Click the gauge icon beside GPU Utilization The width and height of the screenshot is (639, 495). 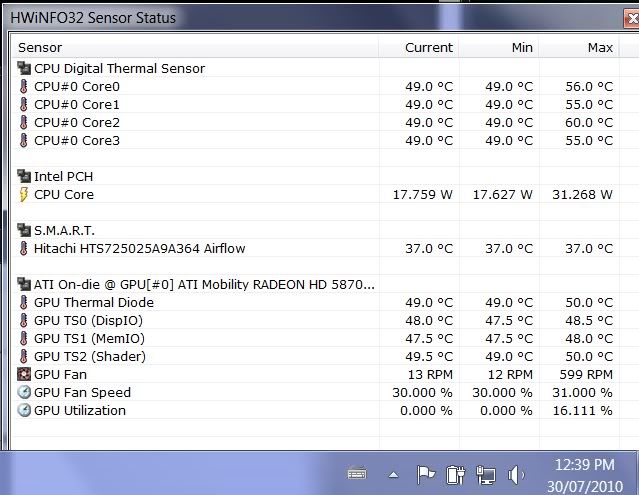[x=24, y=410]
